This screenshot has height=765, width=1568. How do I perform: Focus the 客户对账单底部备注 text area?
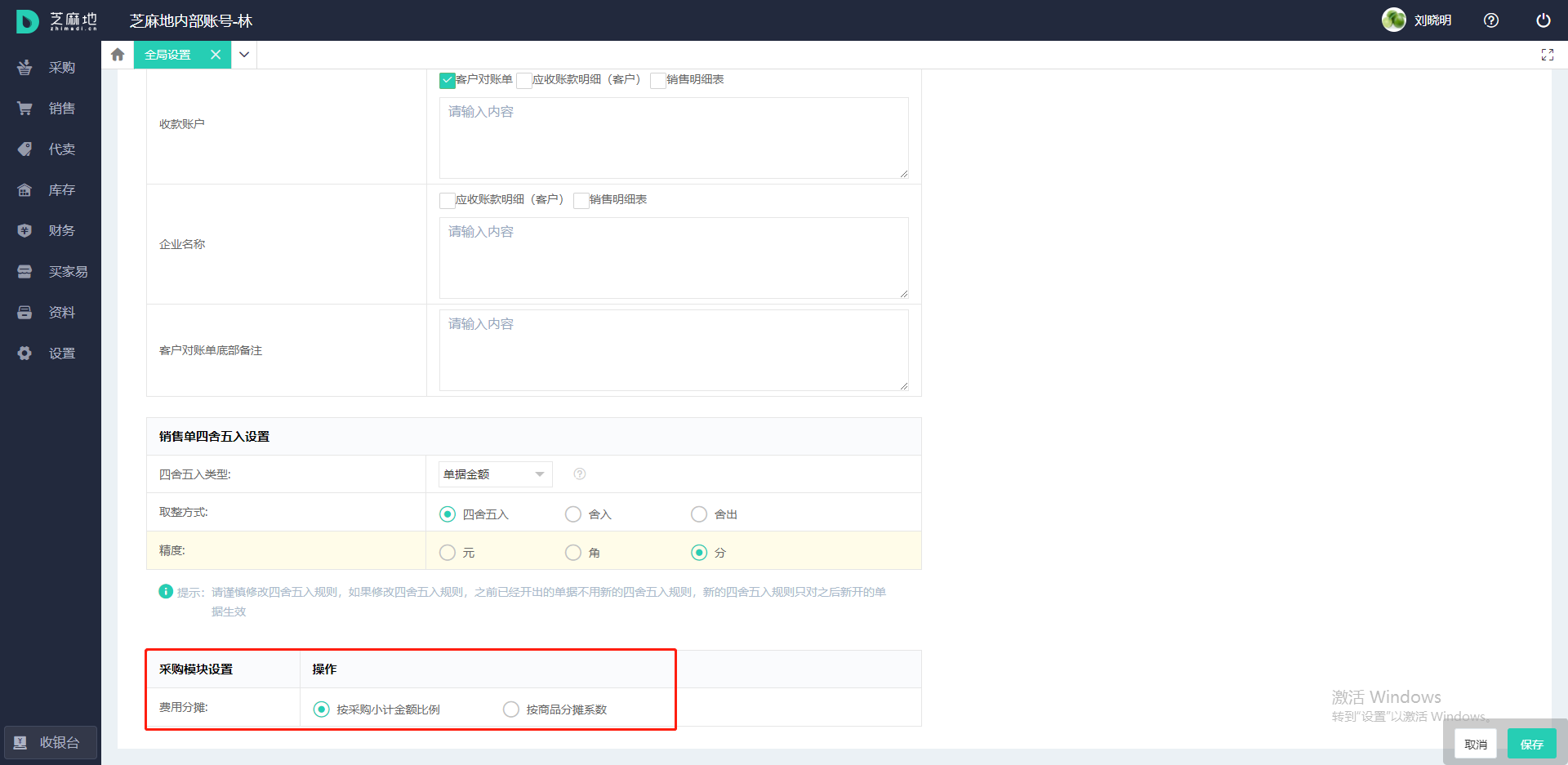(x=674, y=350)
